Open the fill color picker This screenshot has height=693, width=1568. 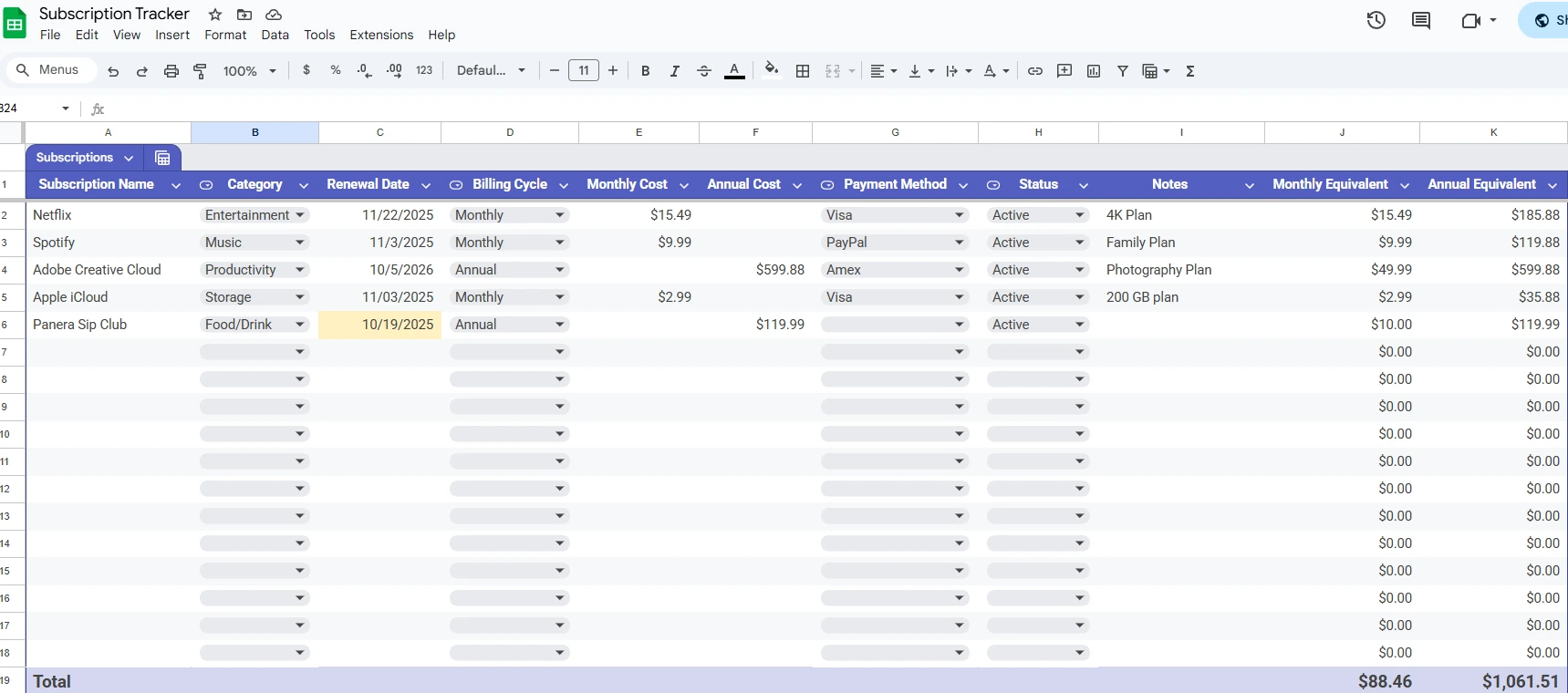(772, 70)
